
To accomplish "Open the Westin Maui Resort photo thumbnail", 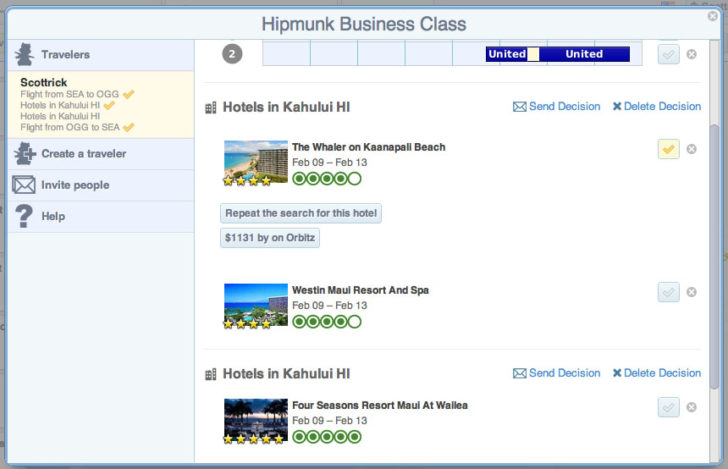I will pos(256,305).
